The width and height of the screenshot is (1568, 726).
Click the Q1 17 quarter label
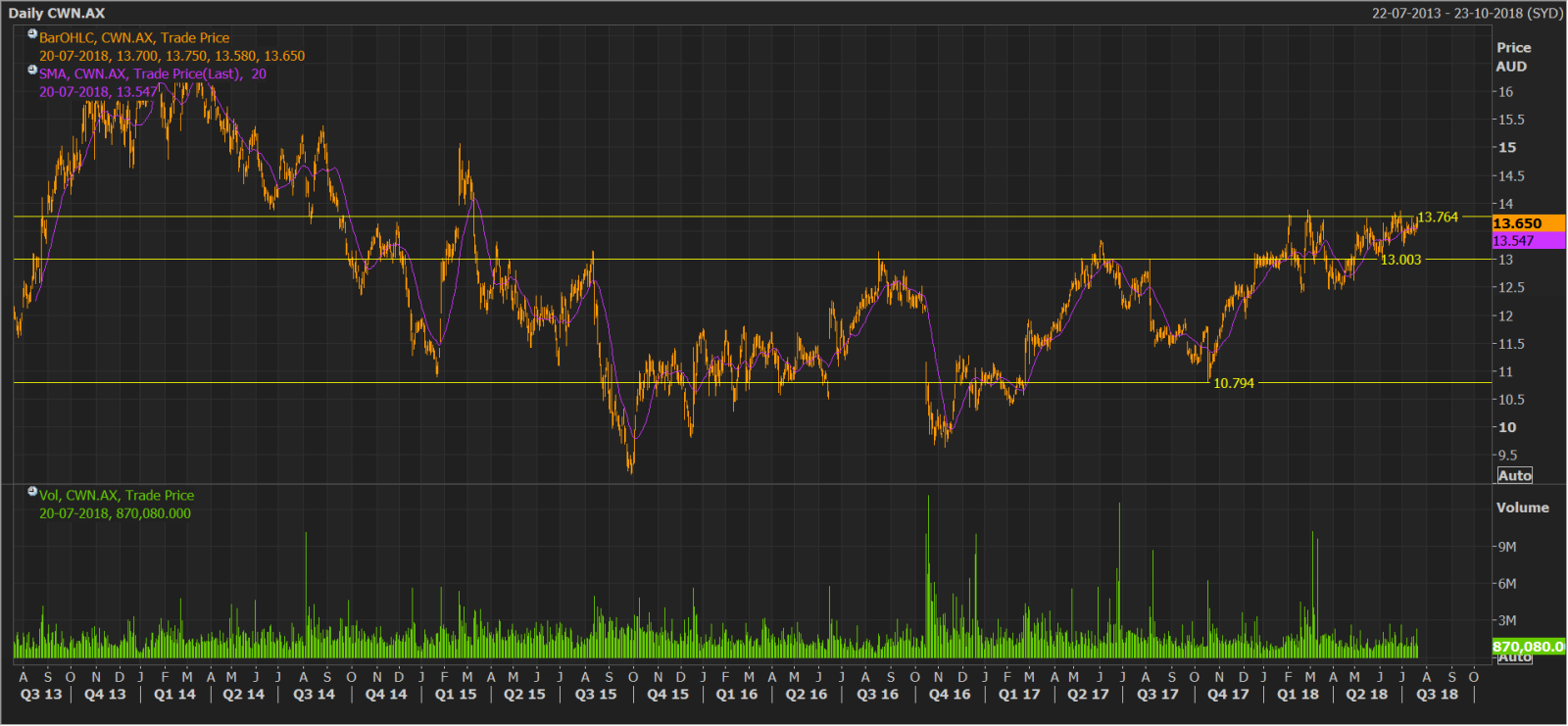[x=1019, y=695]
